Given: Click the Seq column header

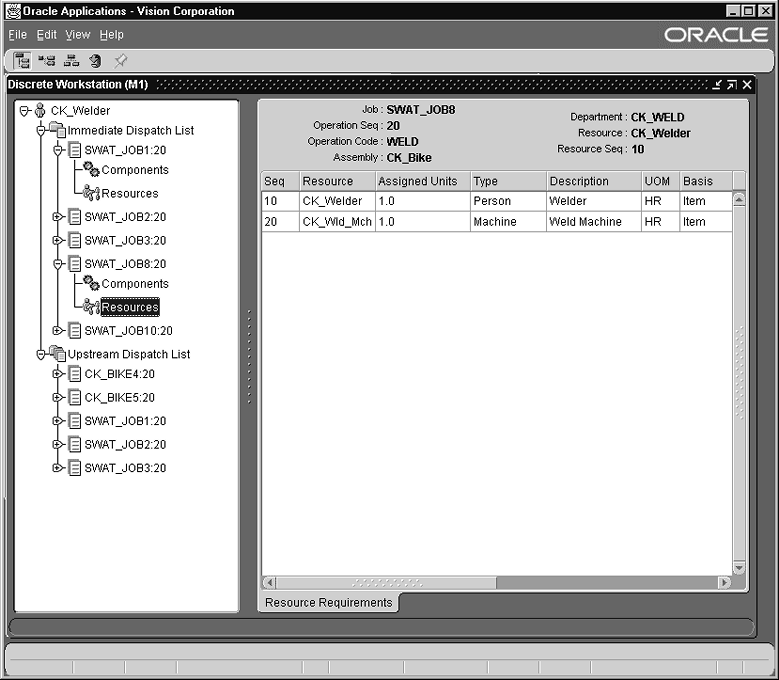Looking at the screenshot, I should pos(280,181).
